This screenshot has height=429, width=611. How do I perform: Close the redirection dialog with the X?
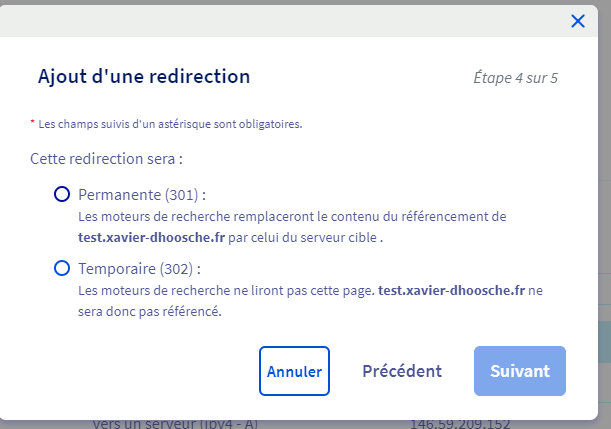(x=577, y=21)
